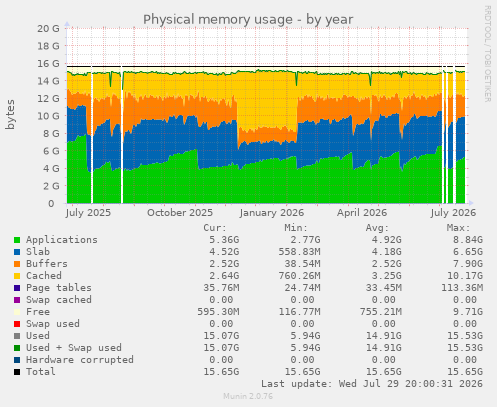497x407 pixels.
Task: Click Applications current value 5.36G
Action: [x=224, y=240]
